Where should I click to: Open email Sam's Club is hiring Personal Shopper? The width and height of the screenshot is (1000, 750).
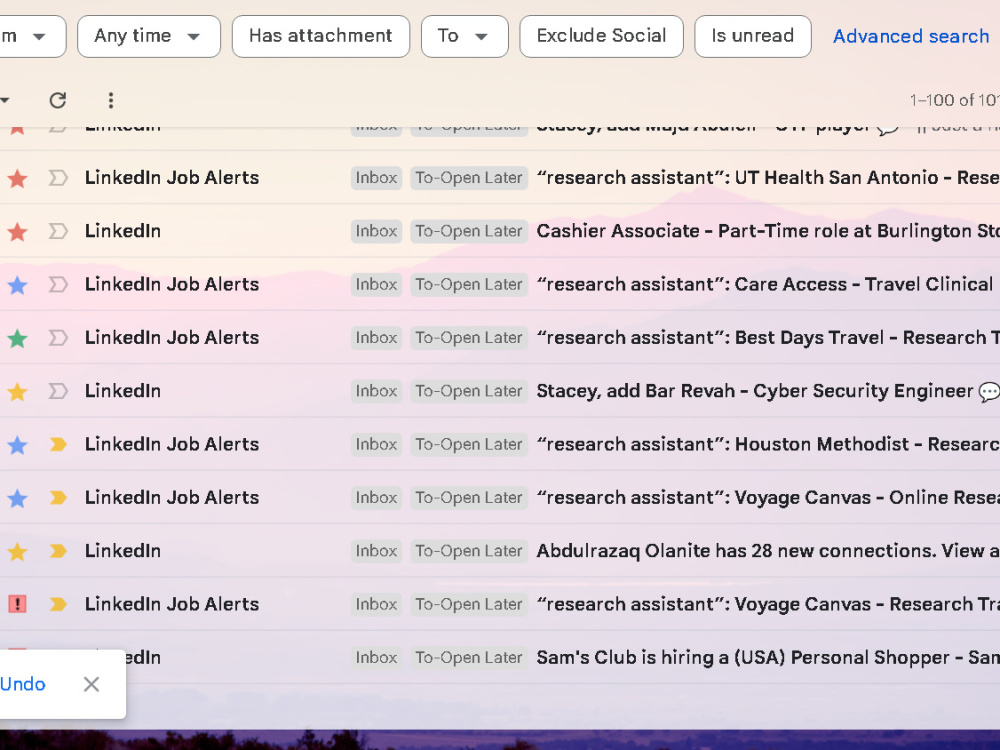pyautogui.click(x=768, y=658)
